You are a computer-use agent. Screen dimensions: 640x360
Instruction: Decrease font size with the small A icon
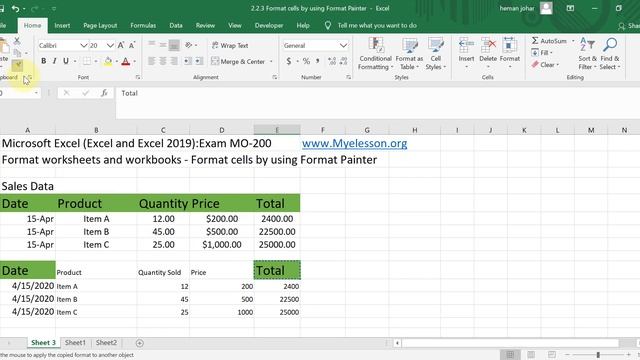pyautogui.click(x=132, y=45)
